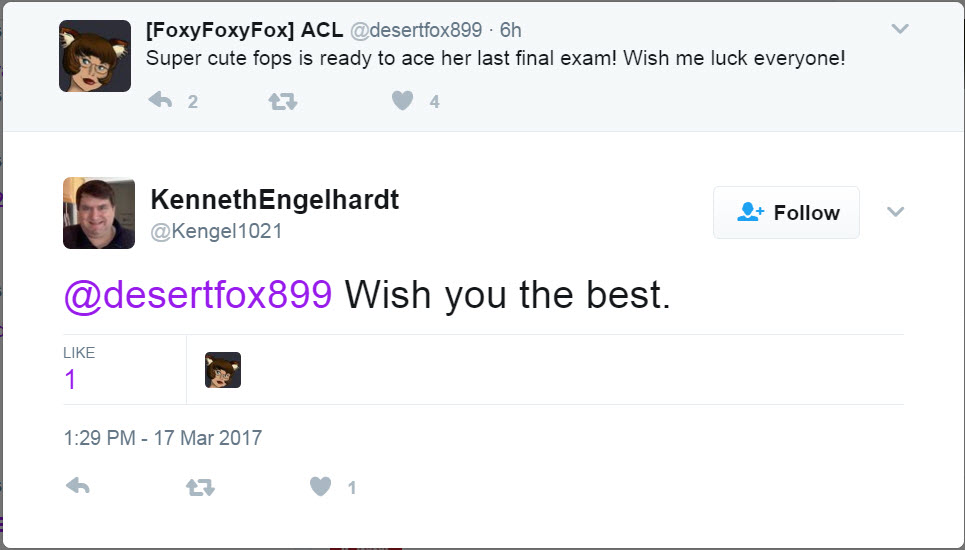This screenshot has width=965, height=550.
Task: Open more options for FoxyFoxyFox tweet
Action: (900, 29)
